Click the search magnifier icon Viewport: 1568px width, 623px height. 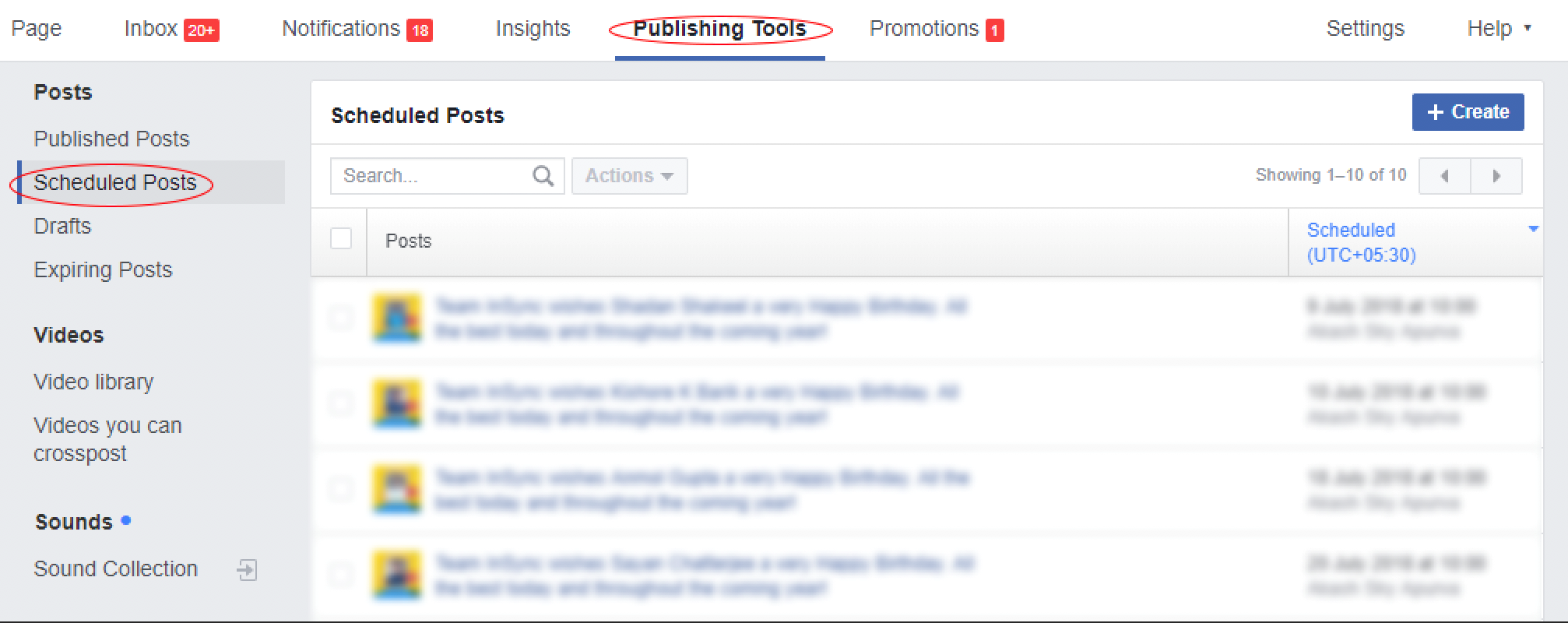pos(543,176)
